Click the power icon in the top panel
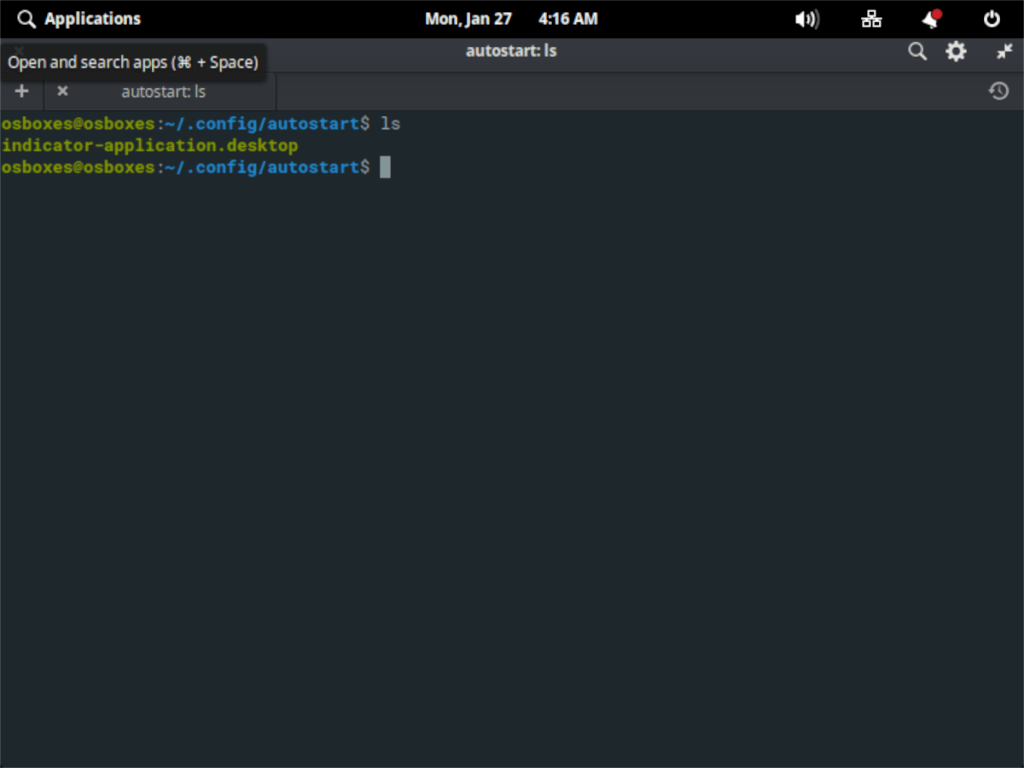This screenshot has height=768, width=1024. (x=991, y=18)
